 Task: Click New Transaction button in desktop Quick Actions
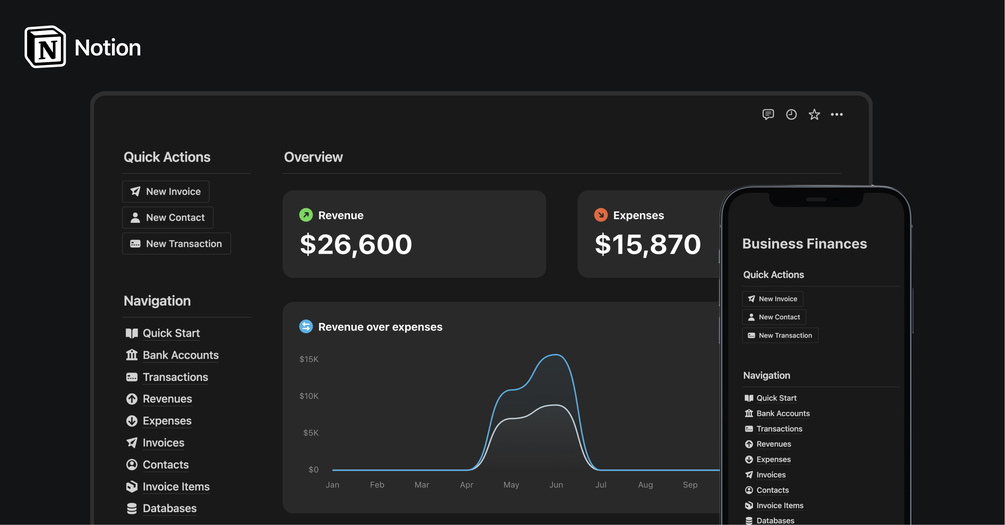176,244
